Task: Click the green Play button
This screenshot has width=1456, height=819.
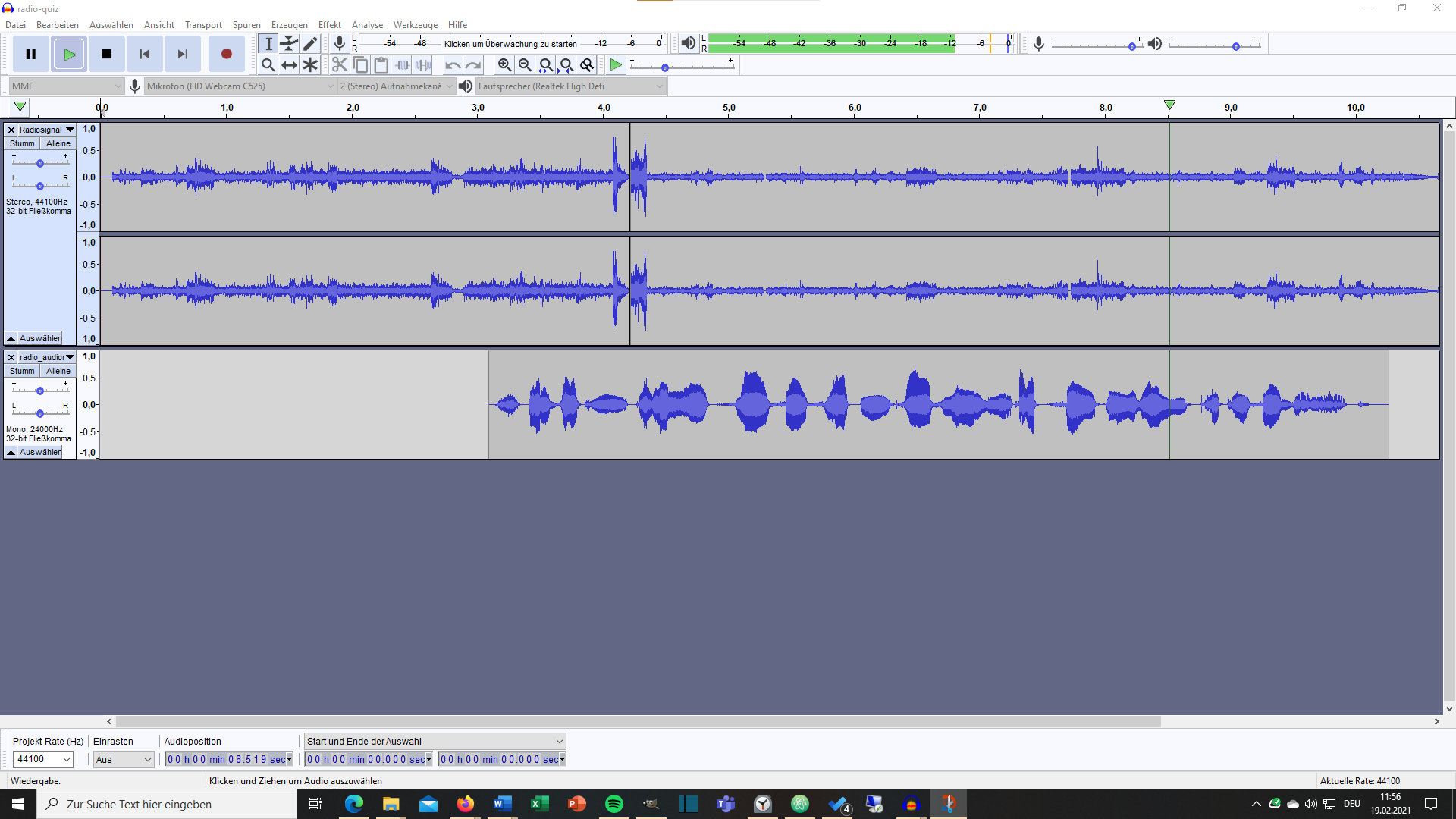Action: point(69,54)
